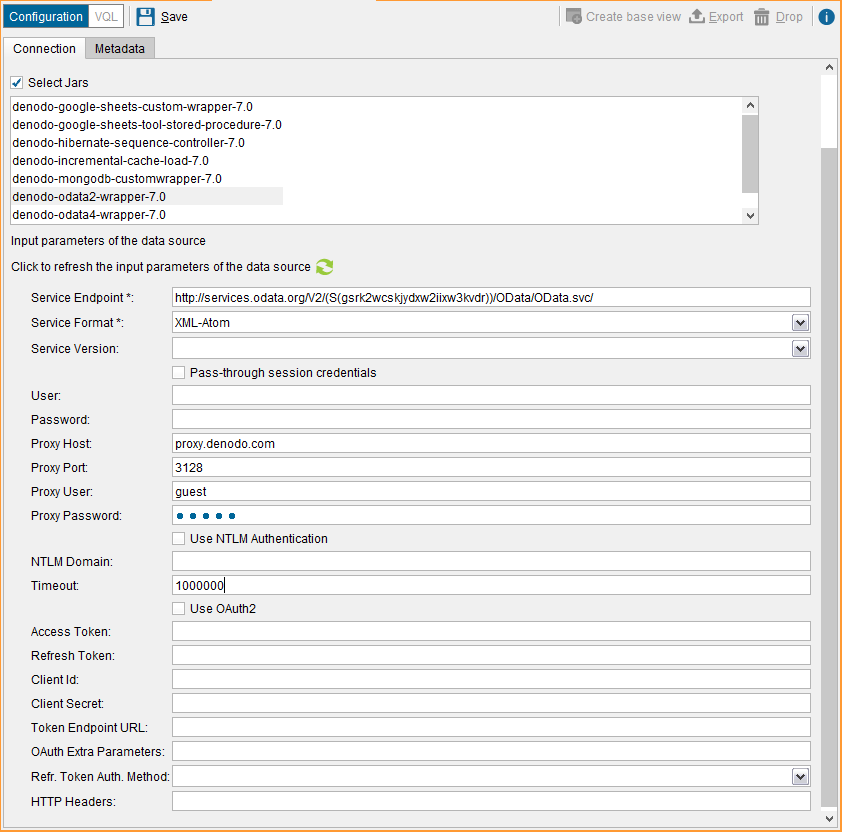Image resolution: width=842 pixels, height=832 pixels.
Task: Click the Token Endpoint URL field
Action: [491, 728]
